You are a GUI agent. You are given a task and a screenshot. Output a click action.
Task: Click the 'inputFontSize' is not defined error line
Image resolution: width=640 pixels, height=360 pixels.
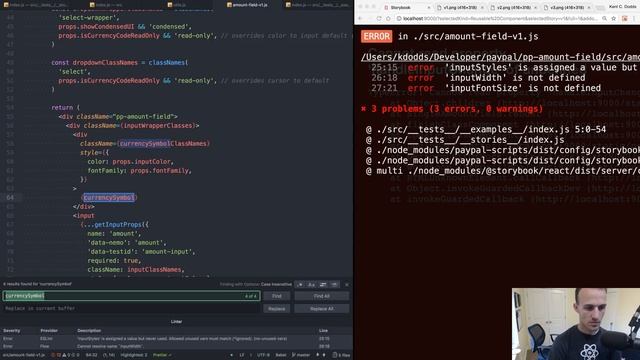(x=486, y=88)
